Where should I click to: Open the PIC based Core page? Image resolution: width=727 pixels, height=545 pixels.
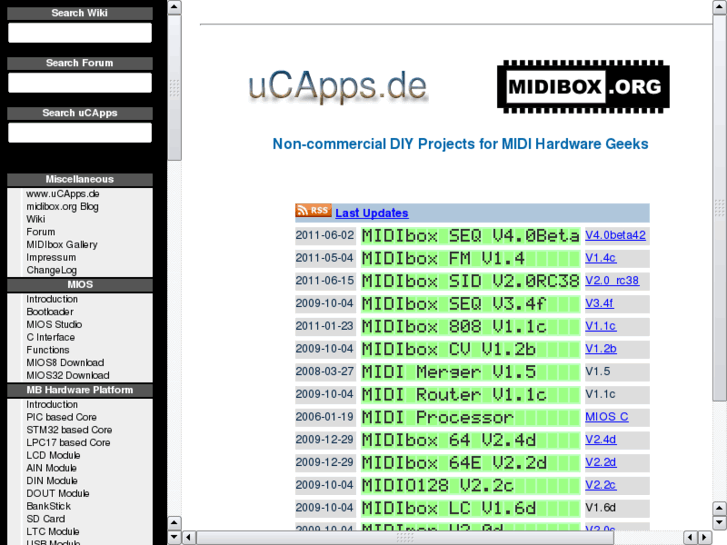tap(61, 417)
